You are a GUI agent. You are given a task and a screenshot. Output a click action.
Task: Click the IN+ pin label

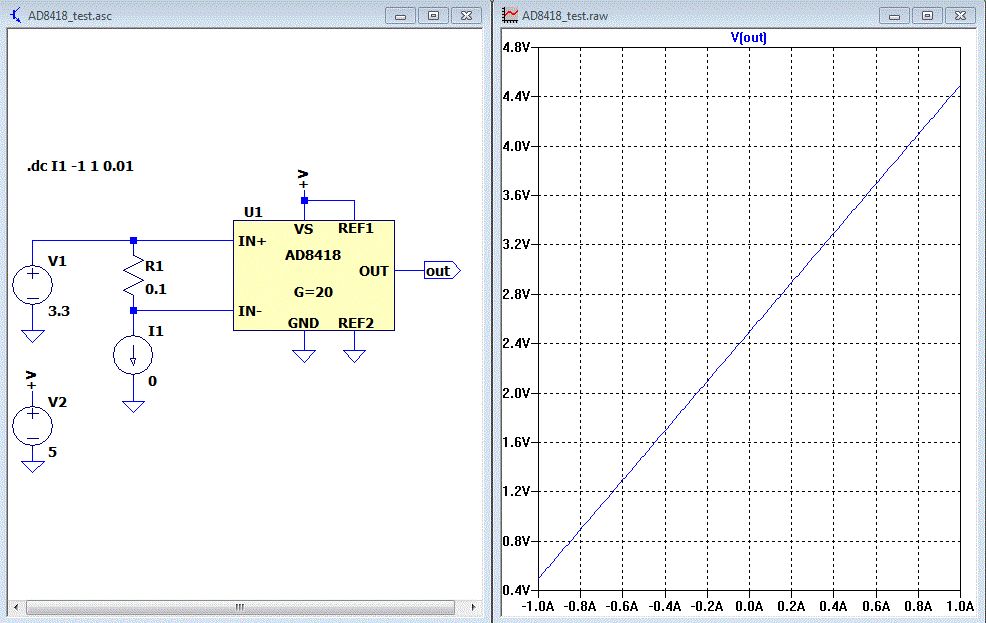tap(252, 241)
